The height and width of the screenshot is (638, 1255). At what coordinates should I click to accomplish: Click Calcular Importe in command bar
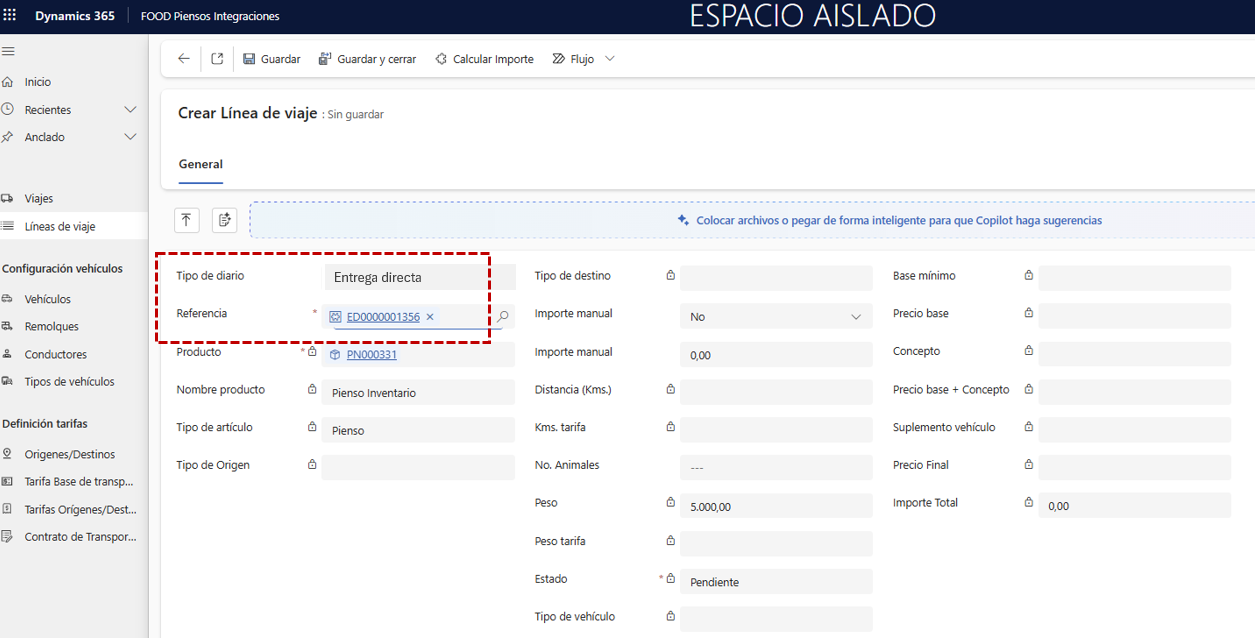click(x=484, y=59)
